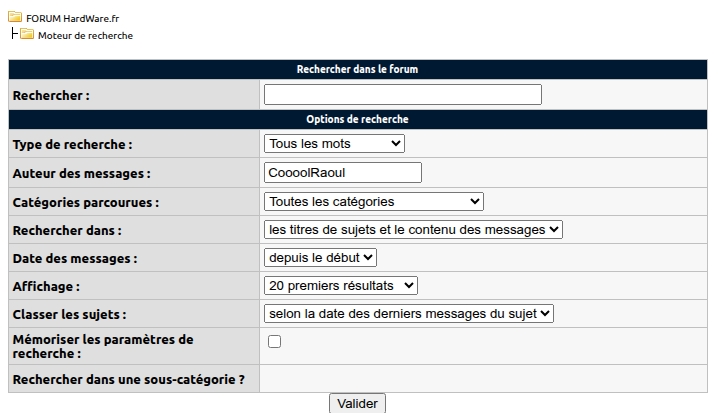The image size is (718, 413).
Task: Click the Auteur des messages label
Action: (x=81, y=173)
